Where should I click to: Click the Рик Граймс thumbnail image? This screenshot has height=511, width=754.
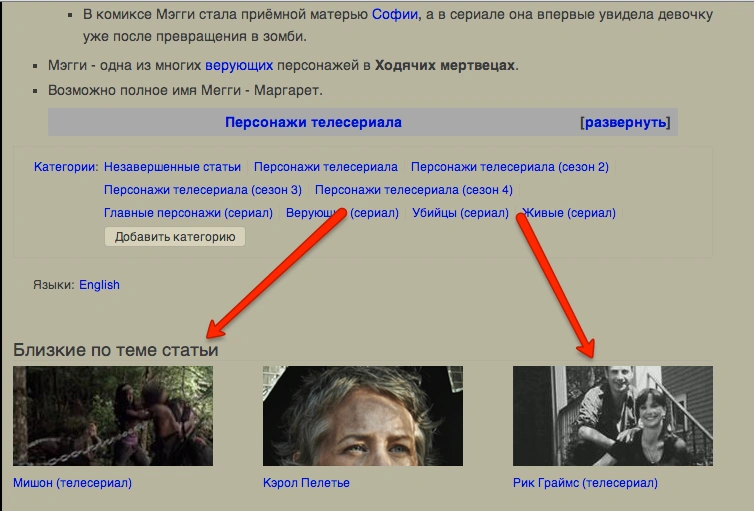612,416
